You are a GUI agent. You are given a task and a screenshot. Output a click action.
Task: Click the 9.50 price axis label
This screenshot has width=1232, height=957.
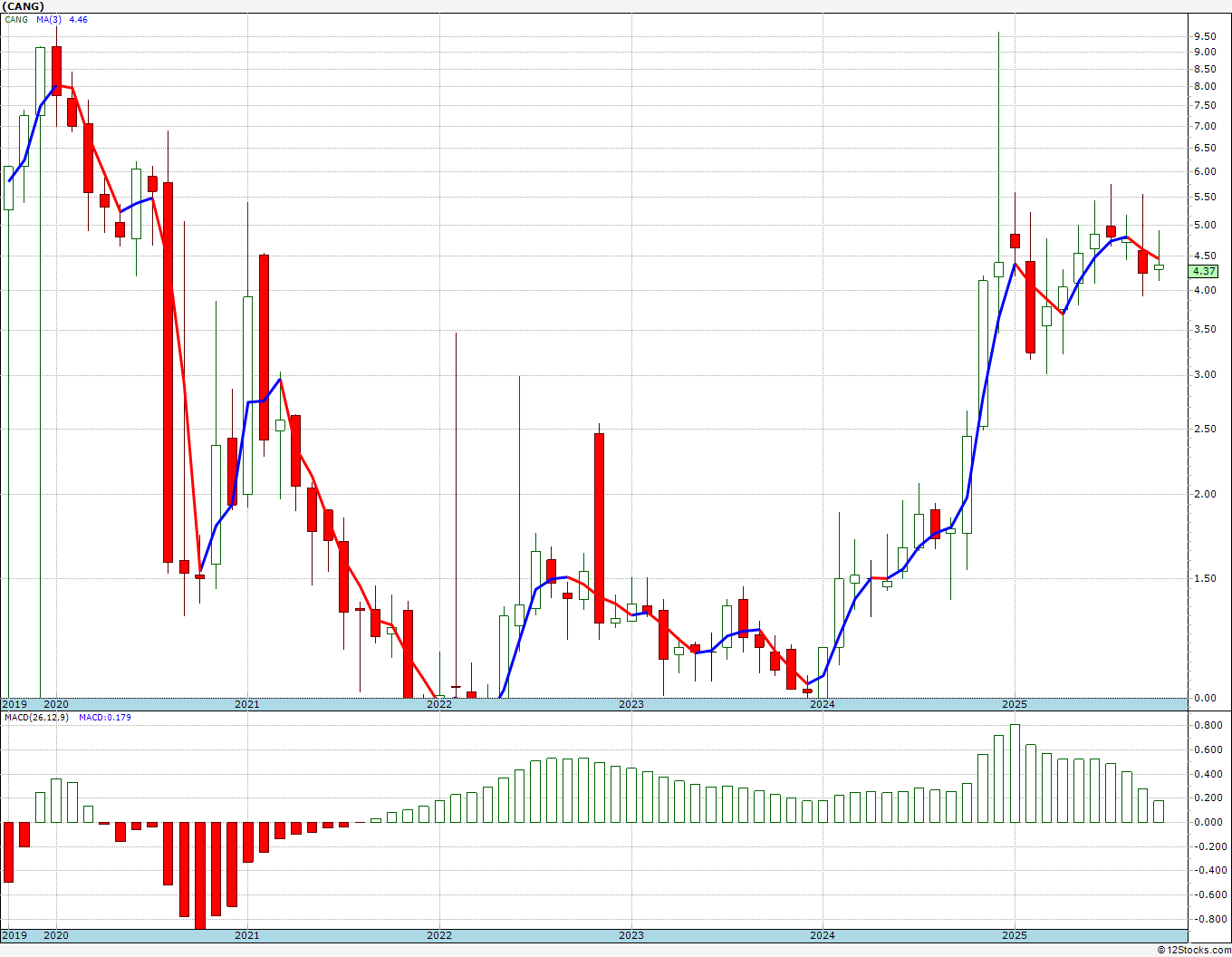click(x=1204, y=36)
